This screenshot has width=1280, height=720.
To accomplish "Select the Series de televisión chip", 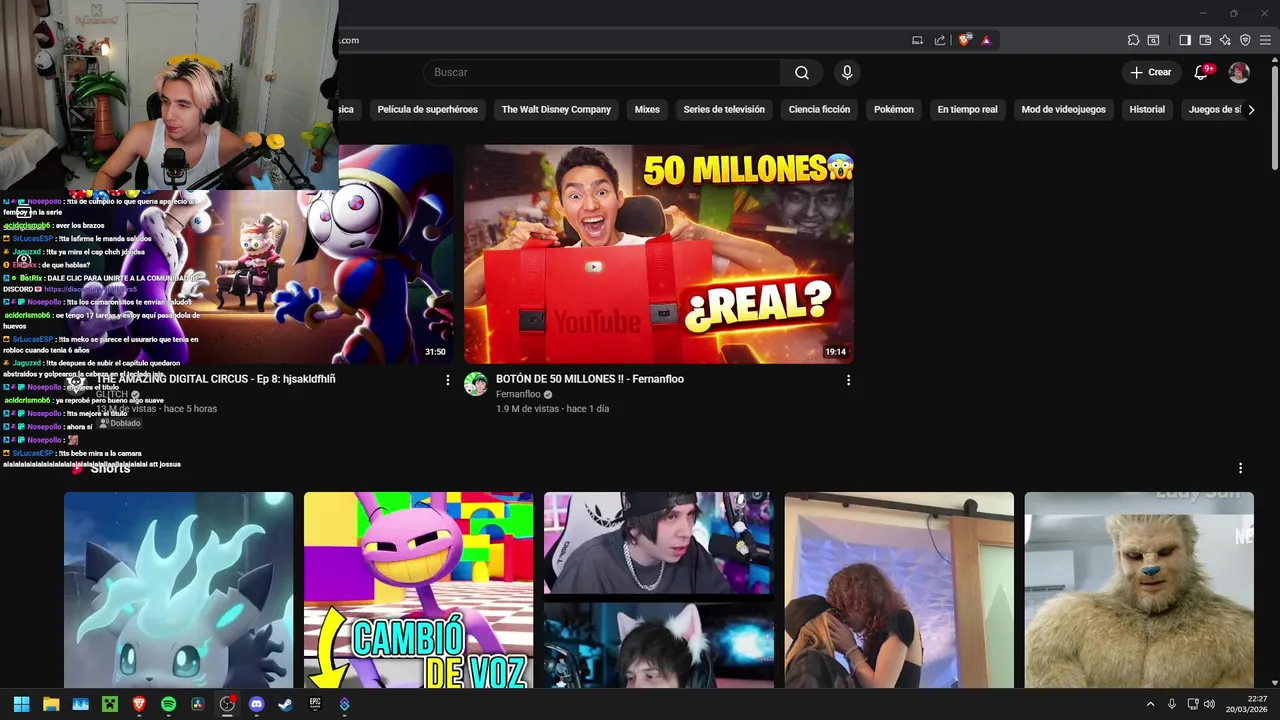I will 724,109.
